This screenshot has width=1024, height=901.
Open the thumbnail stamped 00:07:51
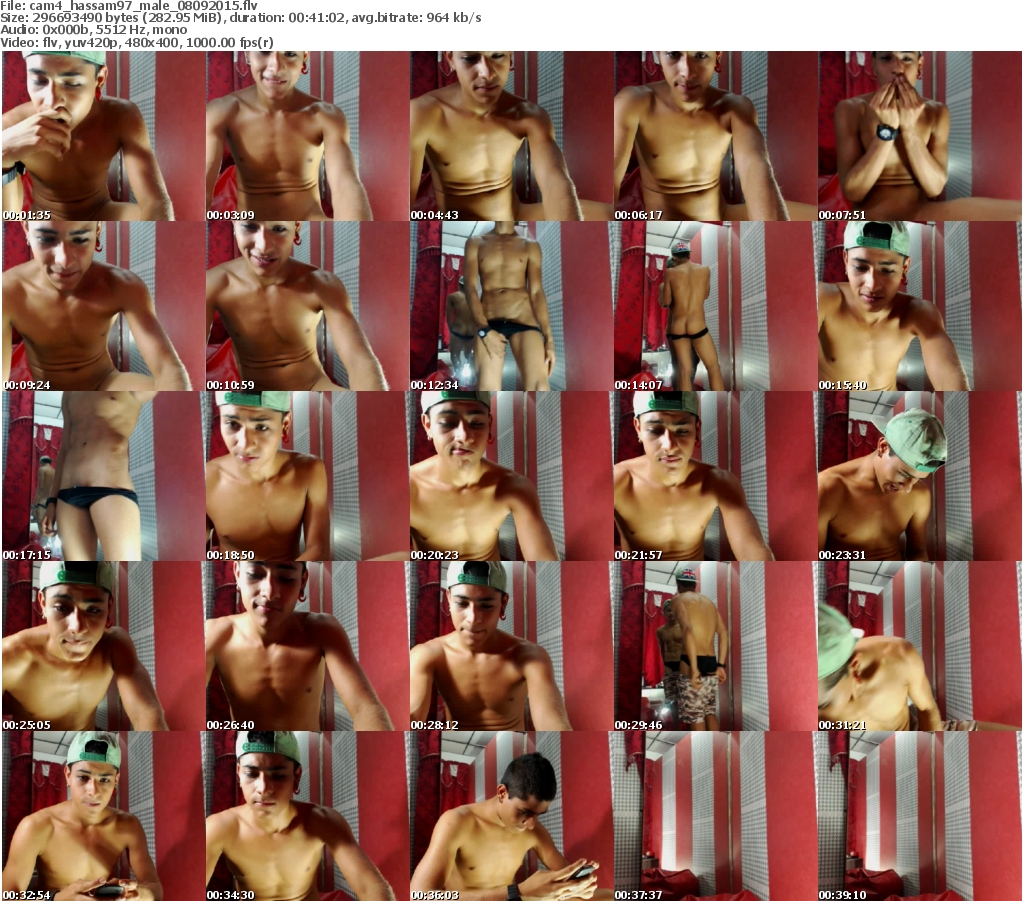pos(920,136)
